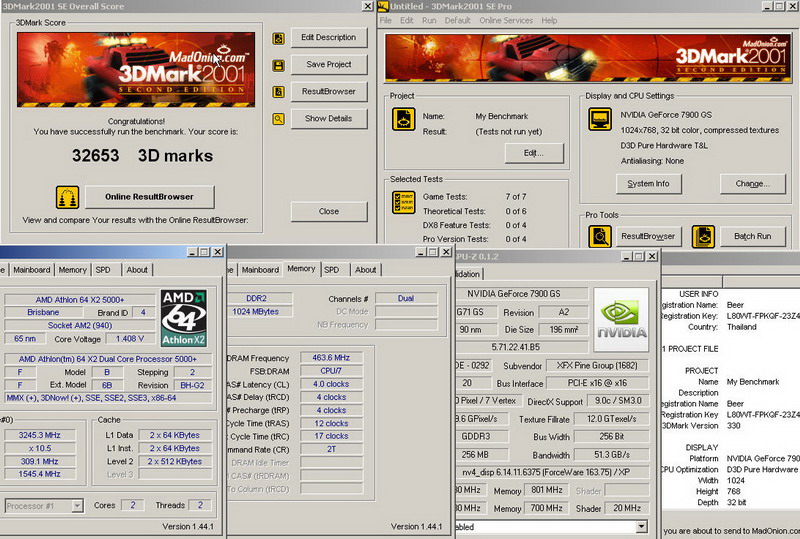
Task: Click the Batch Run icon
Action: coord(703,237)
